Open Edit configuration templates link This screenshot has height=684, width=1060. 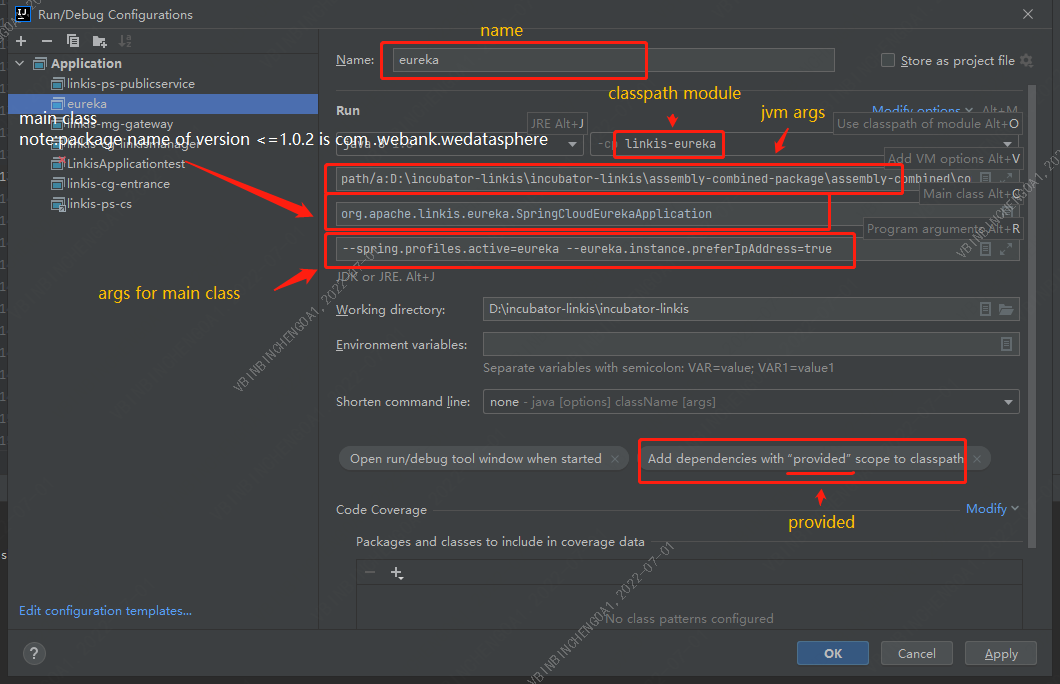pos(105,611)
